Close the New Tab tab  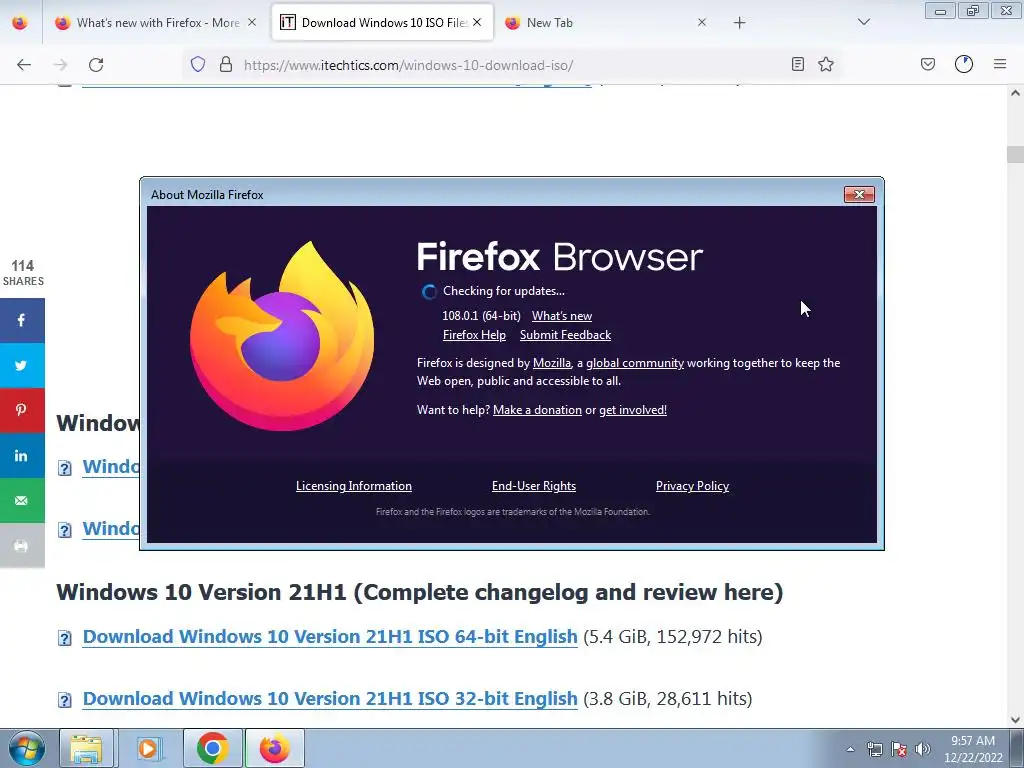(702, 22)
